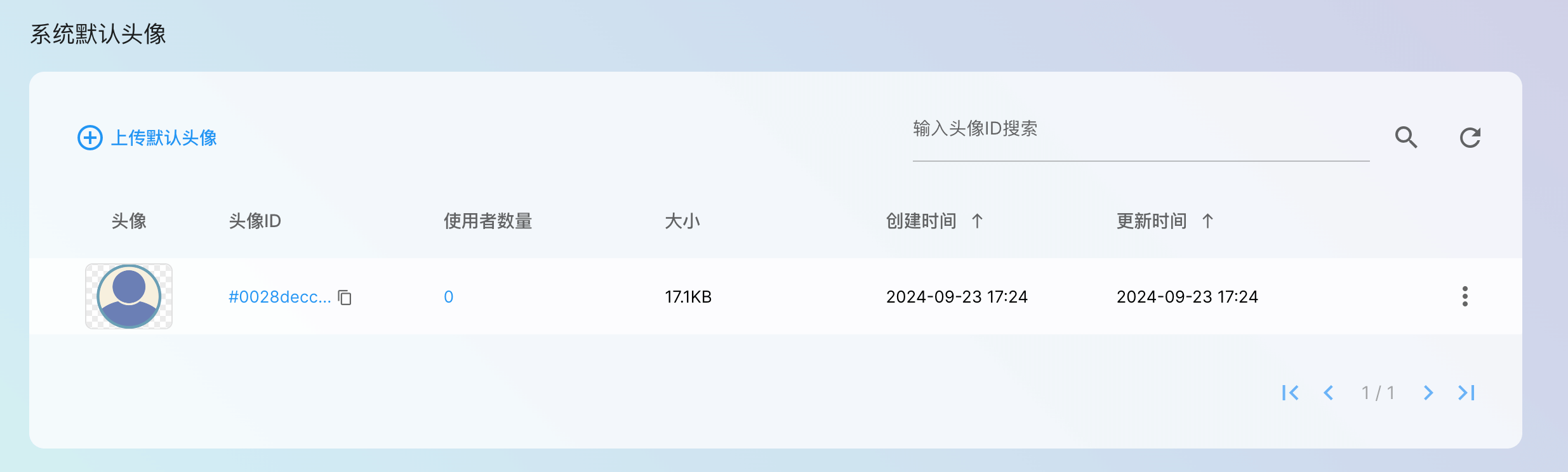Click the 更新时间 column header

tap(1152, 221)
